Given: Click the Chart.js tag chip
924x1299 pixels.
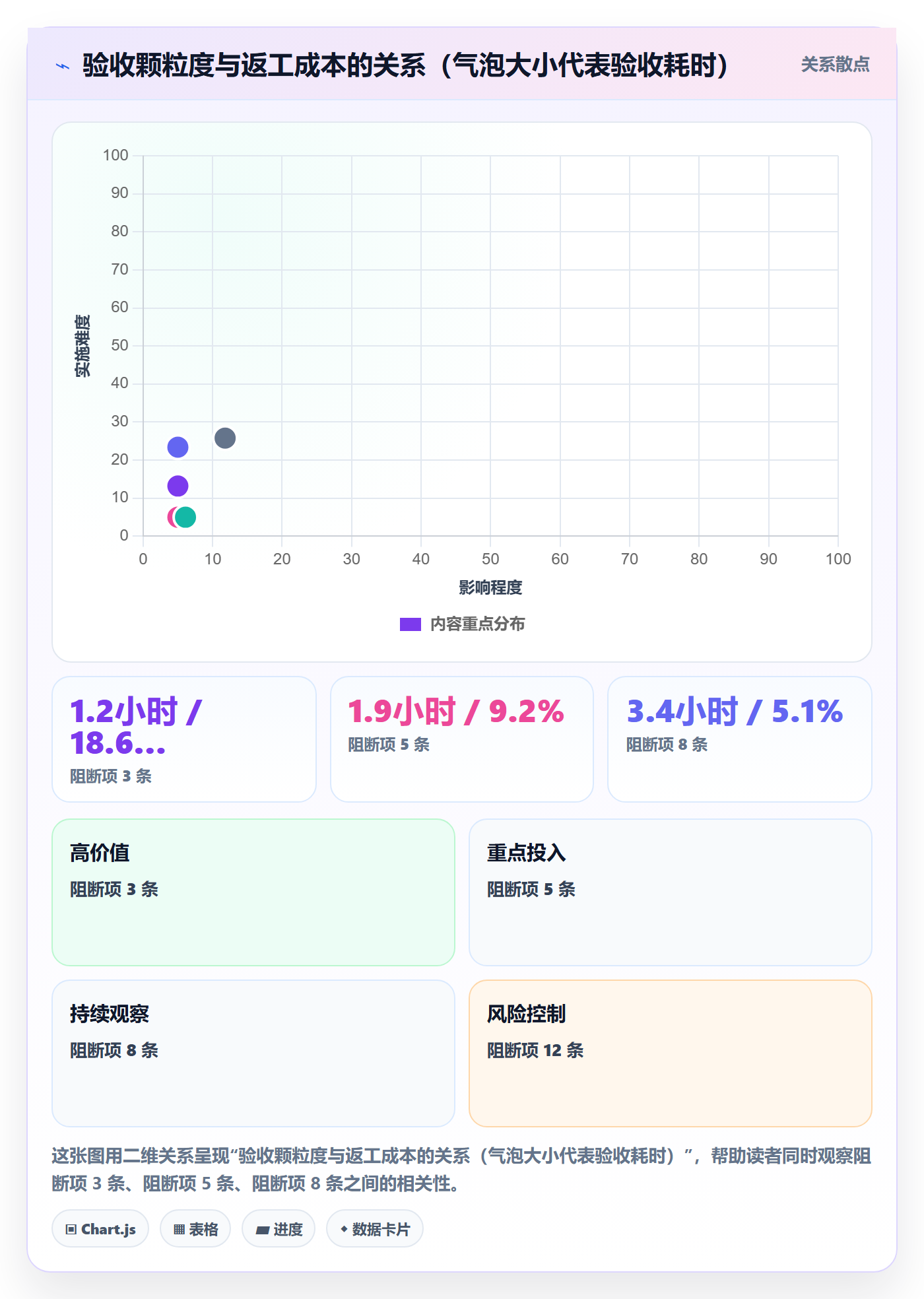Looking at the screenshot, I should pyautogui.click(x=100, y=1229).
